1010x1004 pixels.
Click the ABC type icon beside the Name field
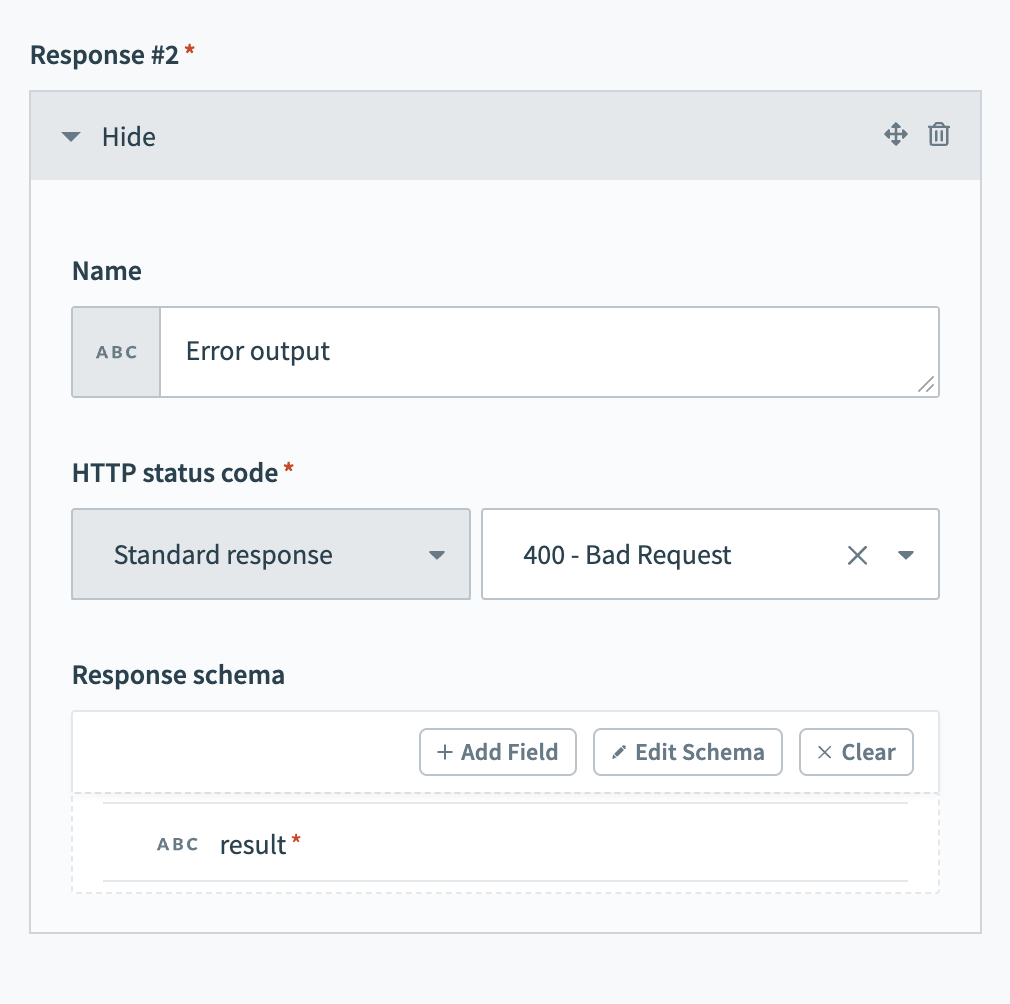(x=115, y=351)
